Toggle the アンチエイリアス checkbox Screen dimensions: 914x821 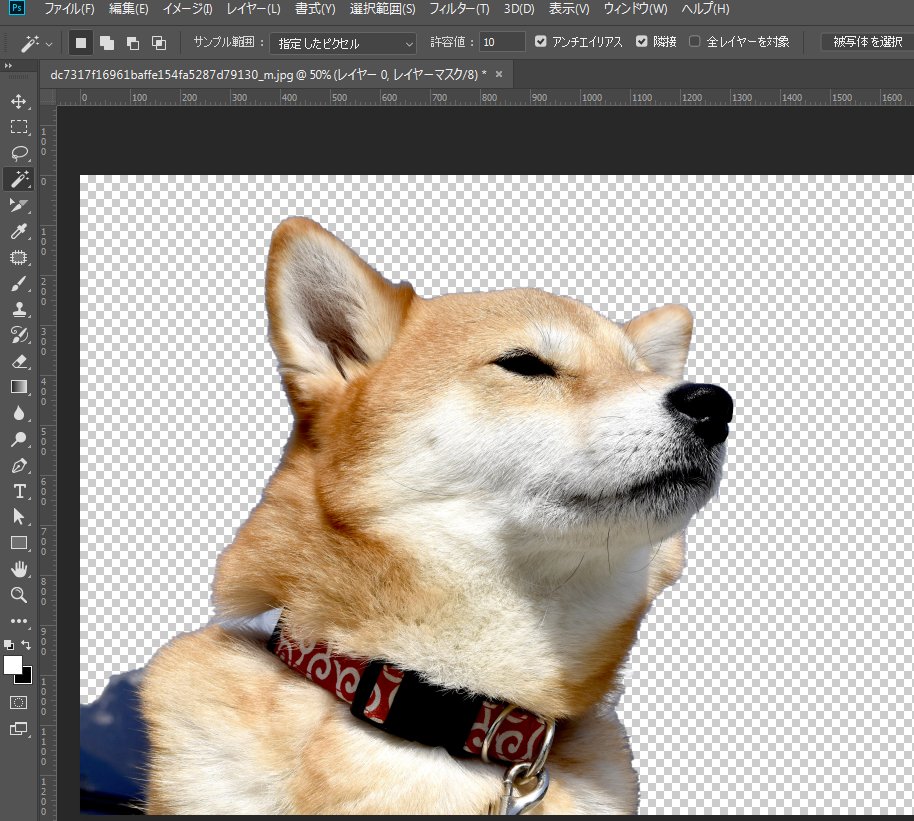541,42
